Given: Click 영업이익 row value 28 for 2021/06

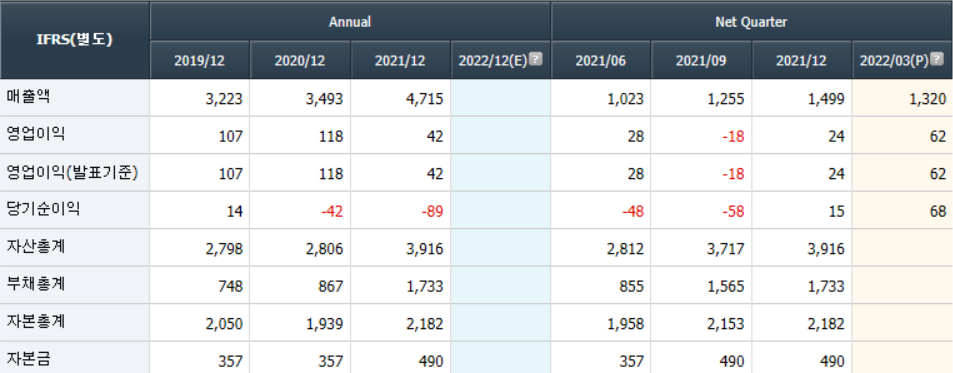Looking at the screenshot, I should click(x=636, y=137).
